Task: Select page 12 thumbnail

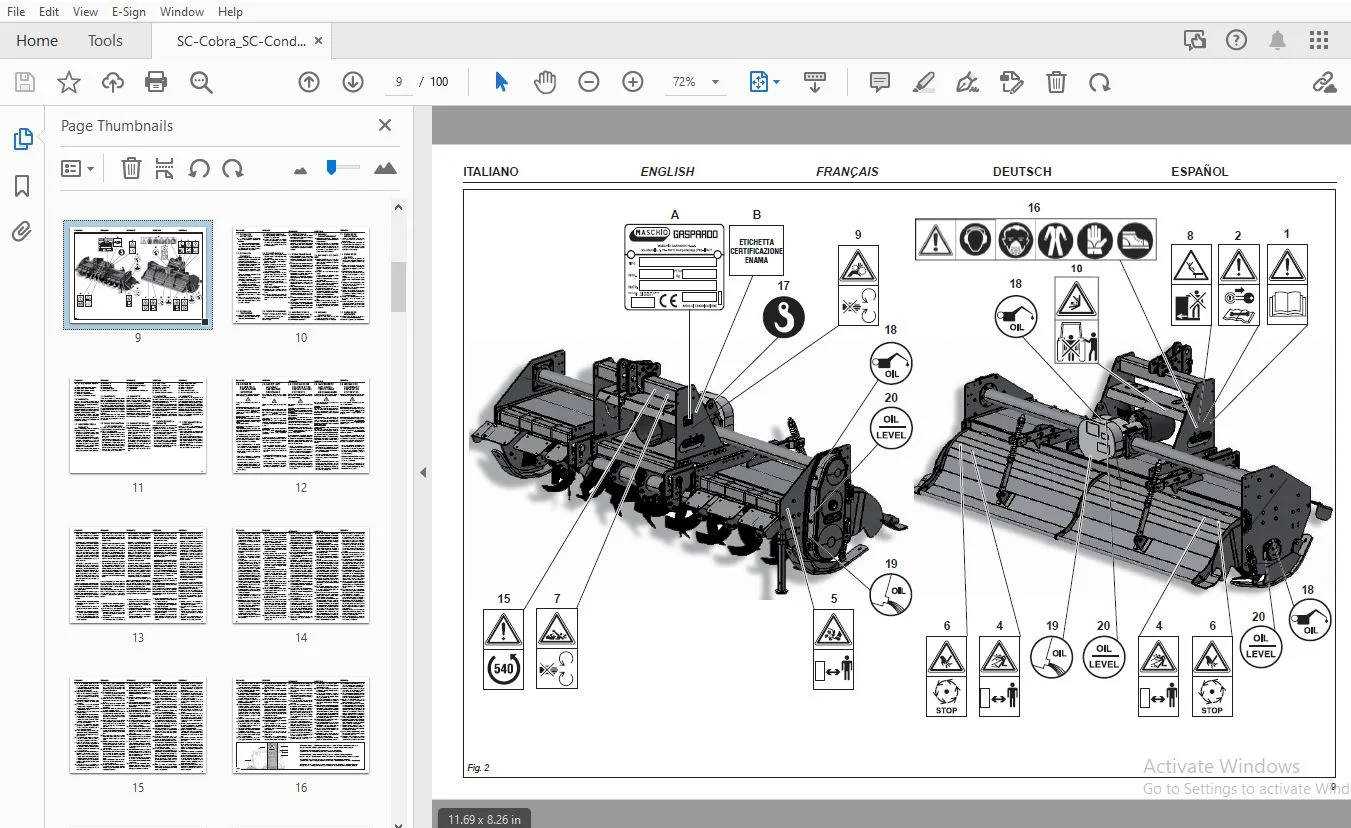Action: click(301, 425)
